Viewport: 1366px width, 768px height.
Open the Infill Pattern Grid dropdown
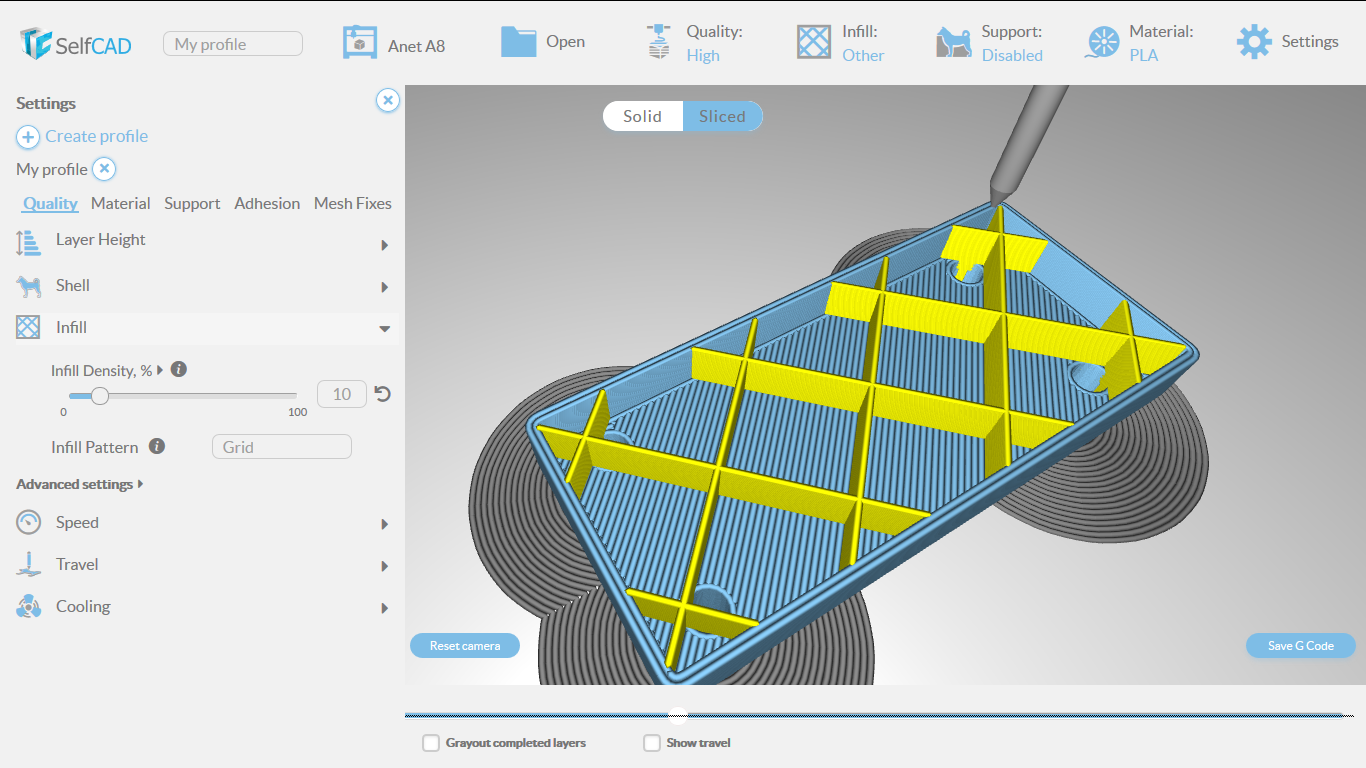click(x=282, y=447)
